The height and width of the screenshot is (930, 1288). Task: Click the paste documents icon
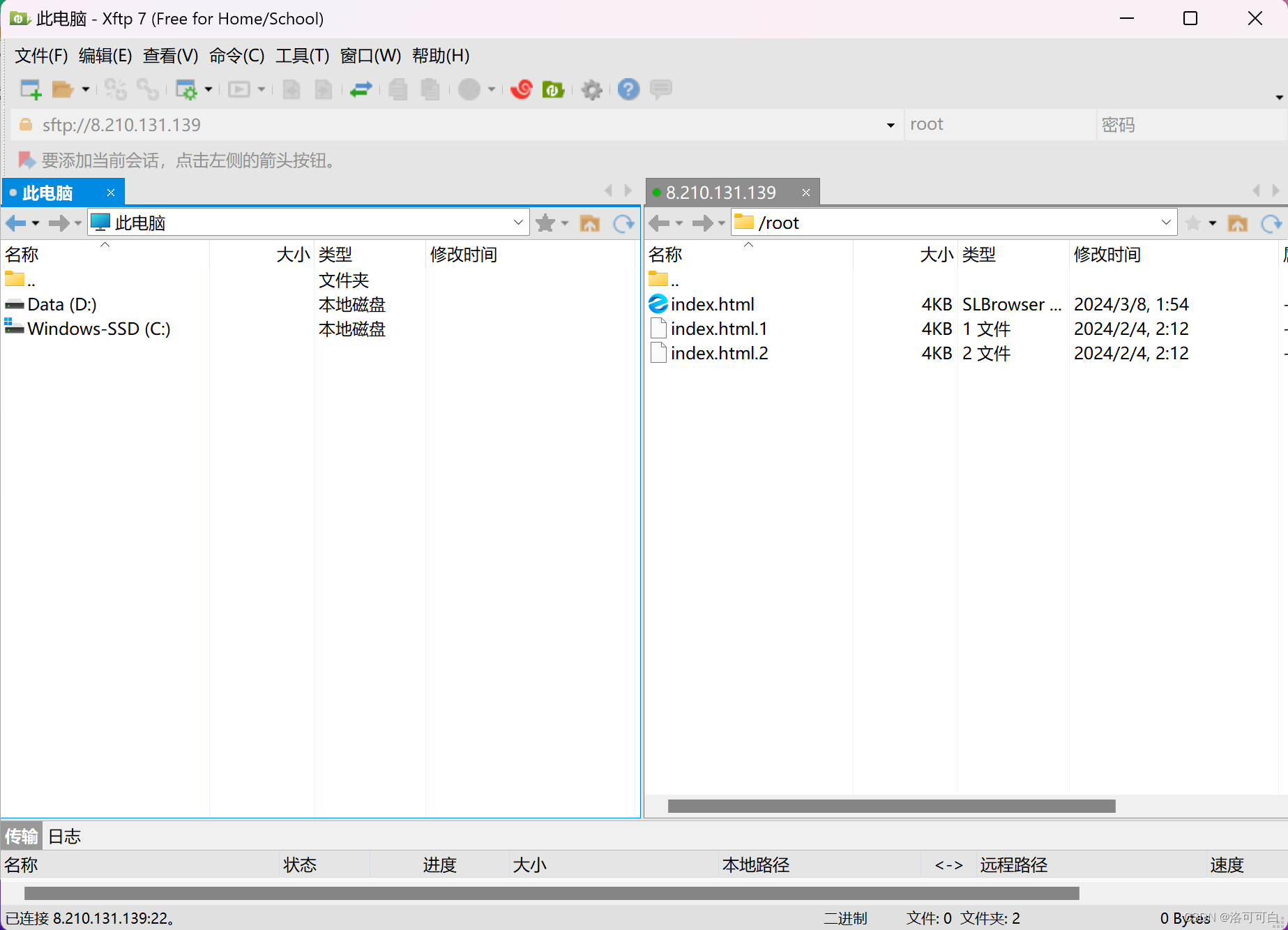pyautogui.click(x=431, y=89)
